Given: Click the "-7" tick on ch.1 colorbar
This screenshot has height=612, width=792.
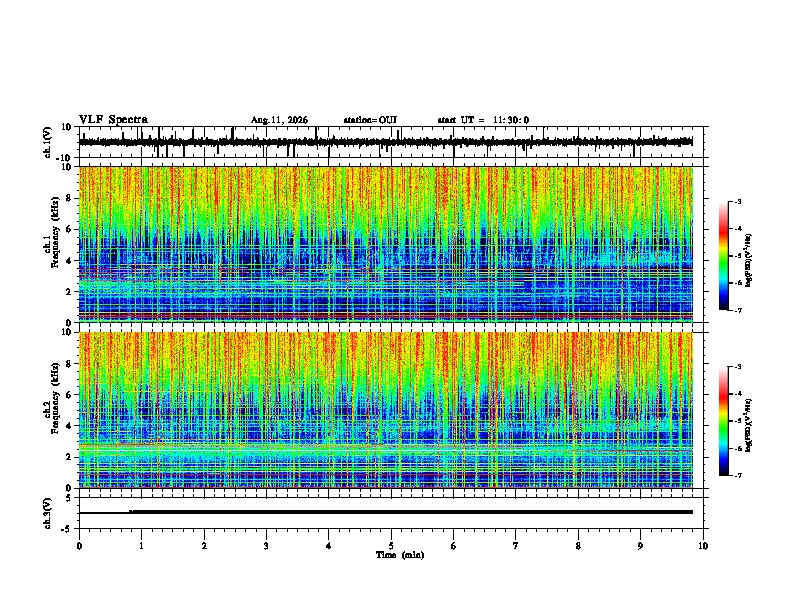Looking at the screenshot, I should [x=737, y=310].
